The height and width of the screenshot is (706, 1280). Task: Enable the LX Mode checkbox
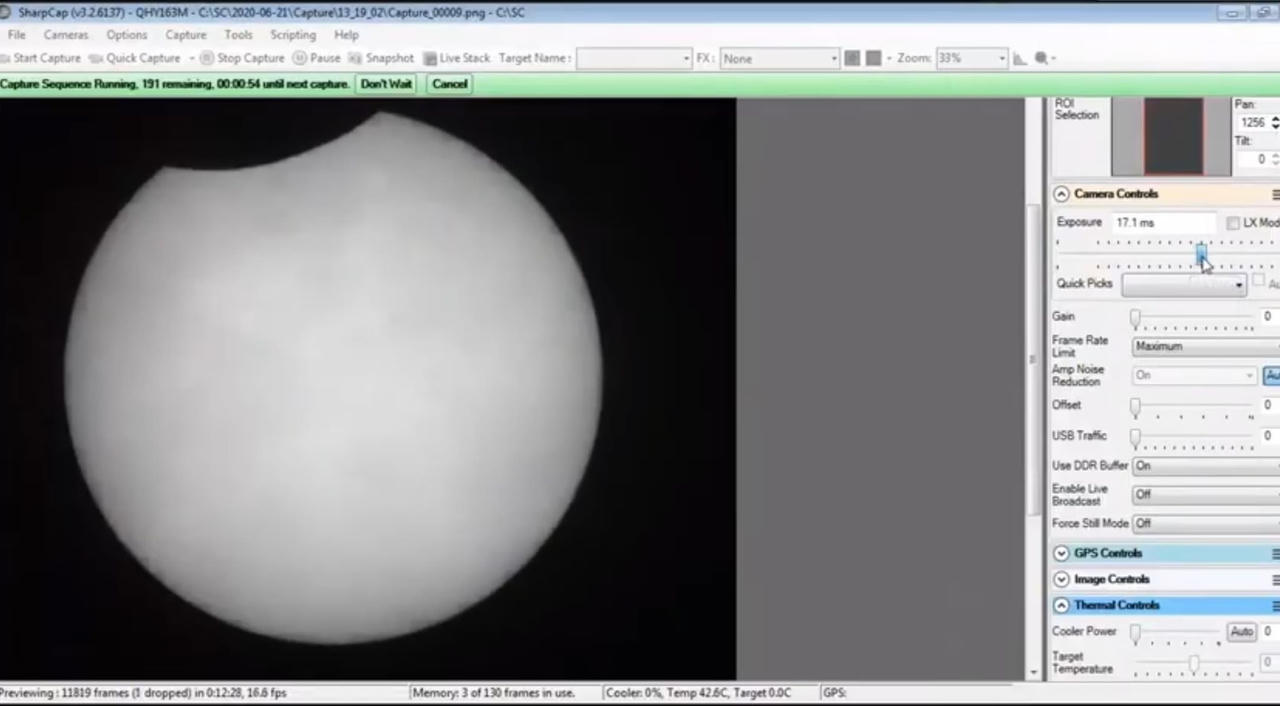pos(1233,223)
